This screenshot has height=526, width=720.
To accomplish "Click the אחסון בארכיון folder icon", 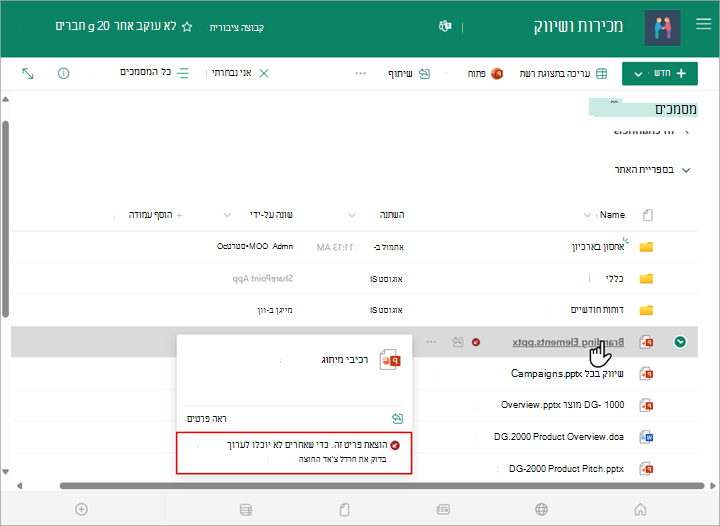I will point(647,247).
